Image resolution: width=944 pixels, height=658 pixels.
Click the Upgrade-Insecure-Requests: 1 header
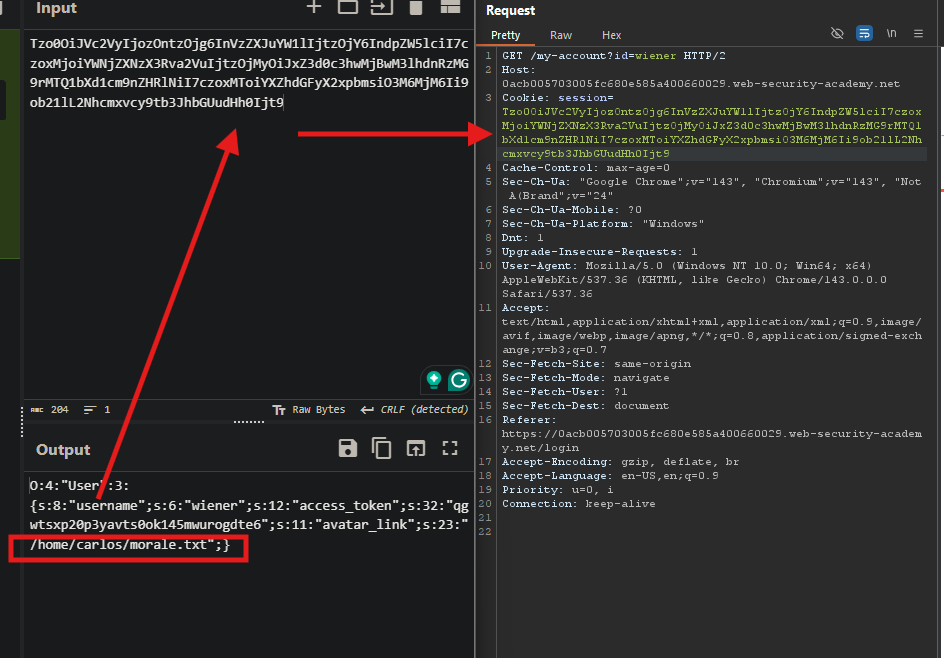coord(600,252)
